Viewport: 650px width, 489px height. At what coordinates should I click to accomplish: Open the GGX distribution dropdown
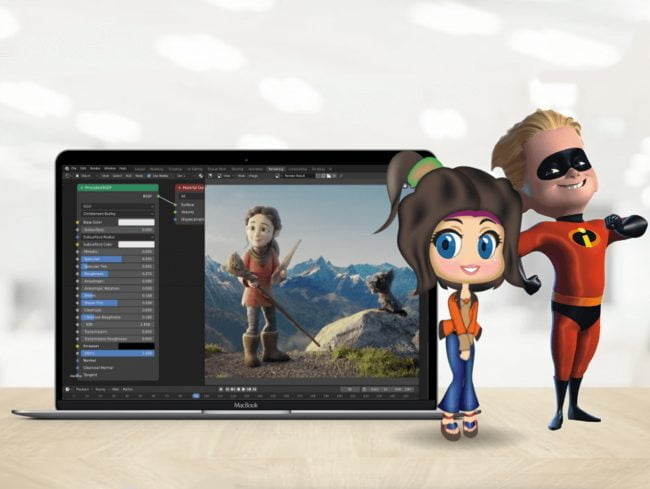(x=117, y=206)
